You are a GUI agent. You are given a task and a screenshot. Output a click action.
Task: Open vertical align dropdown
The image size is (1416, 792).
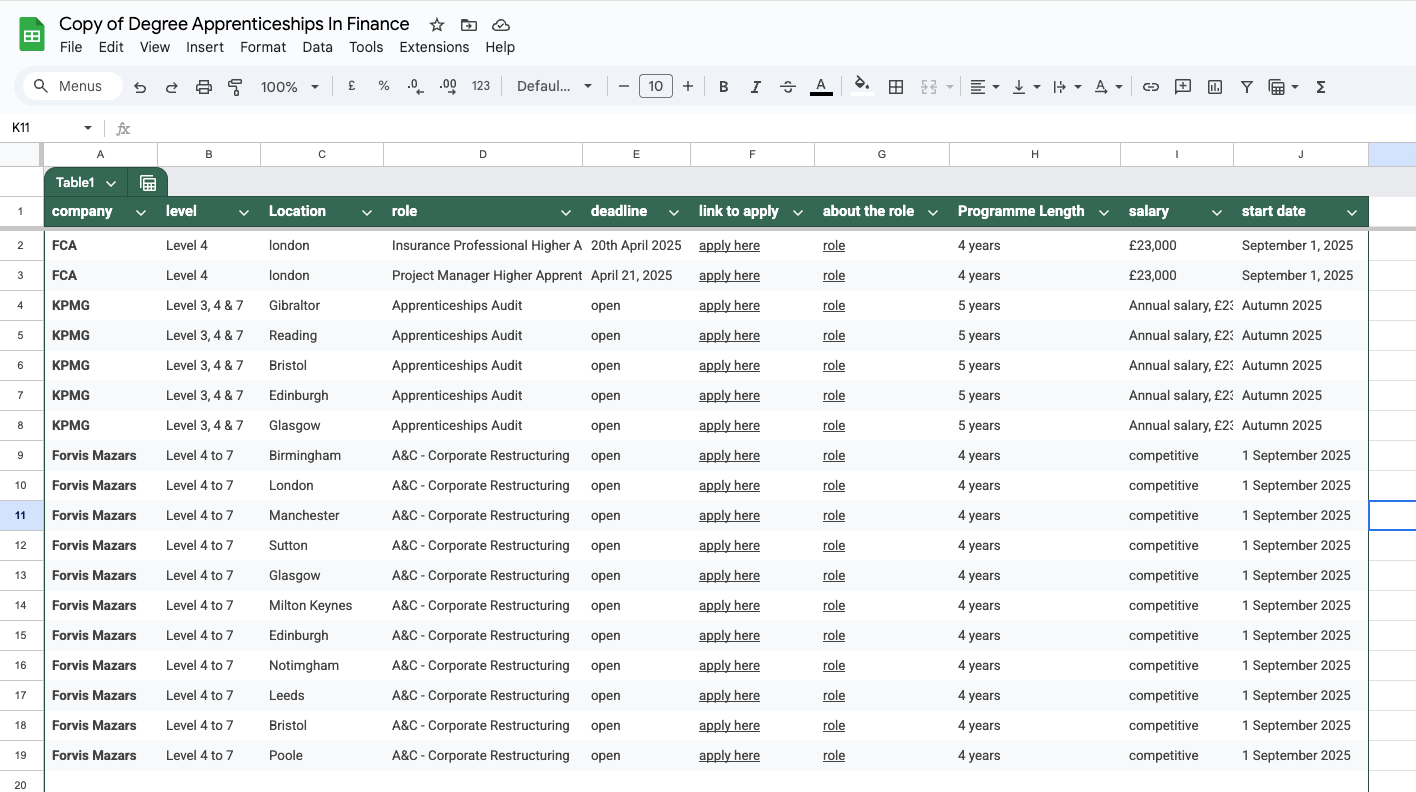[x=1026, y=87]
